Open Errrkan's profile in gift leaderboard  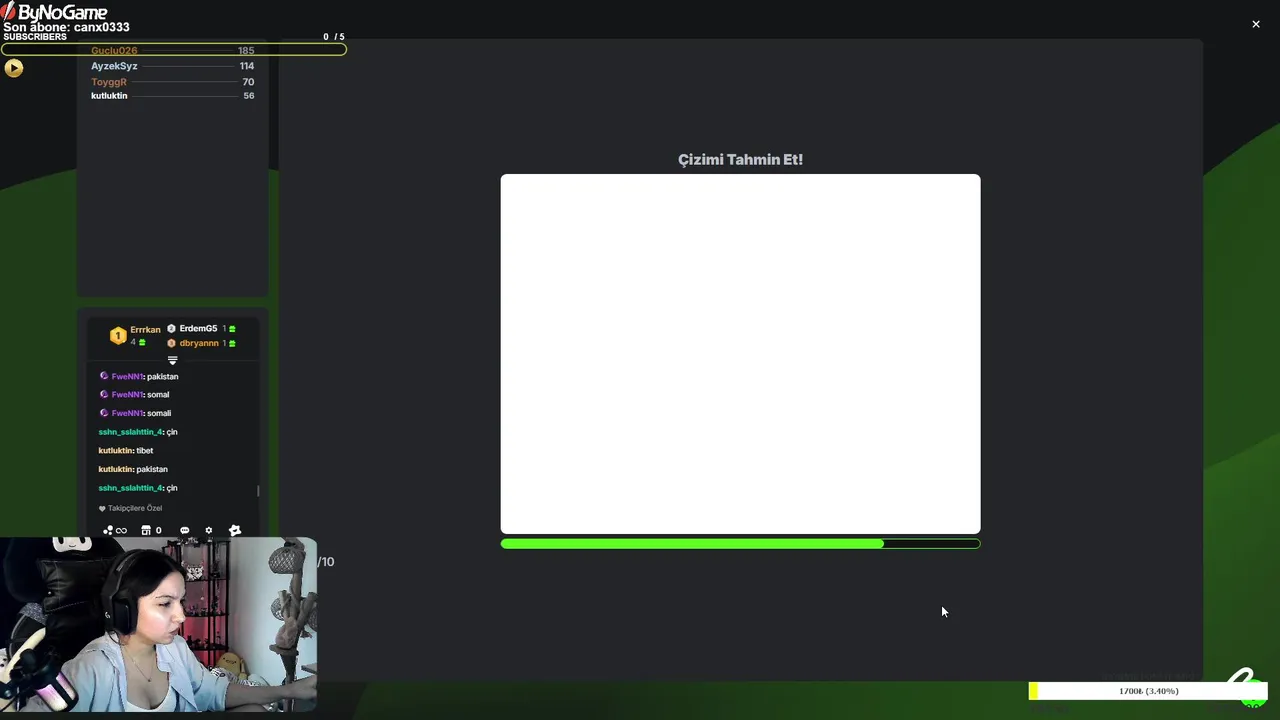pyautogui.click(x=145, y=329)
